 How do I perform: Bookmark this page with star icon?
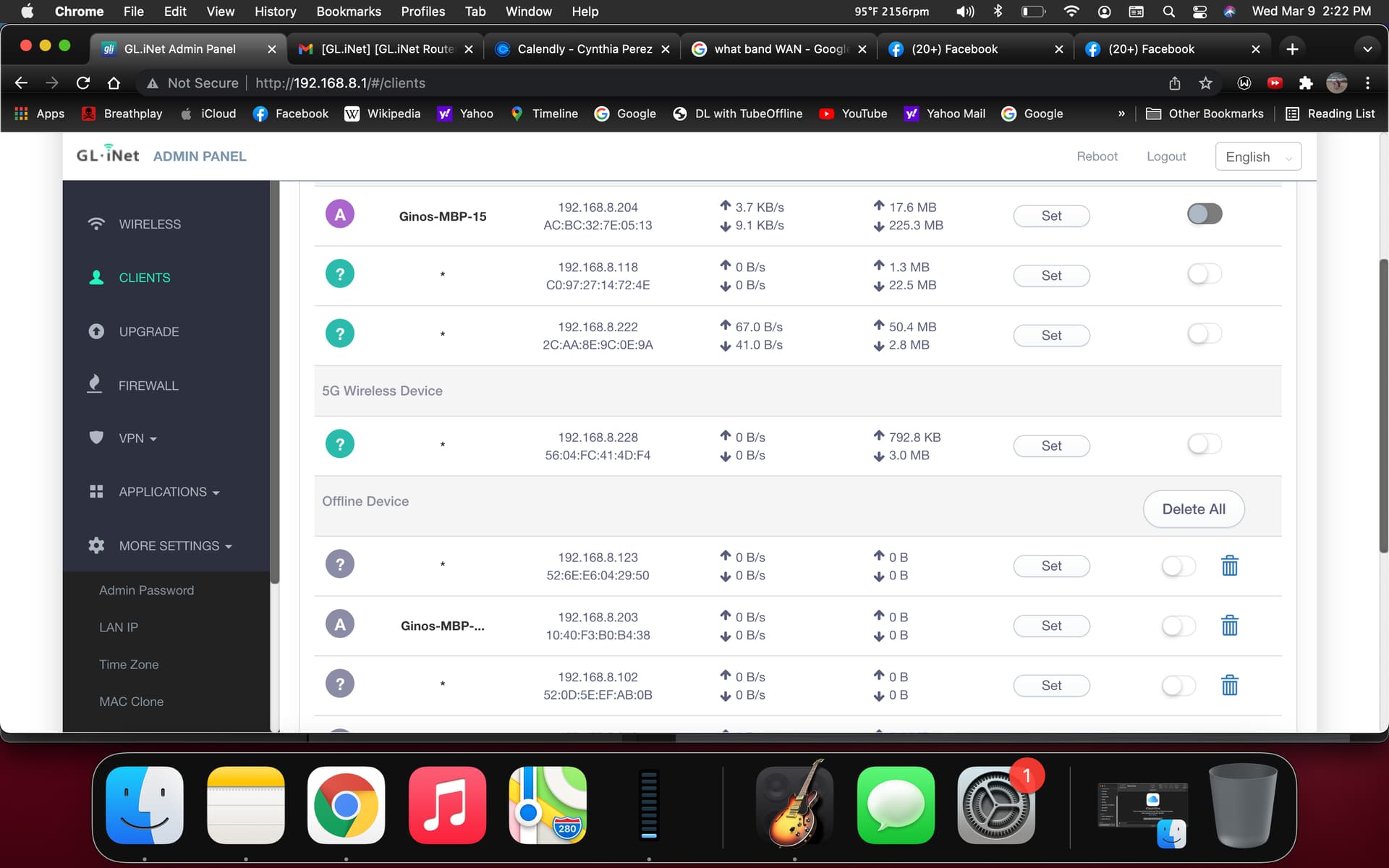(1205, 83)
